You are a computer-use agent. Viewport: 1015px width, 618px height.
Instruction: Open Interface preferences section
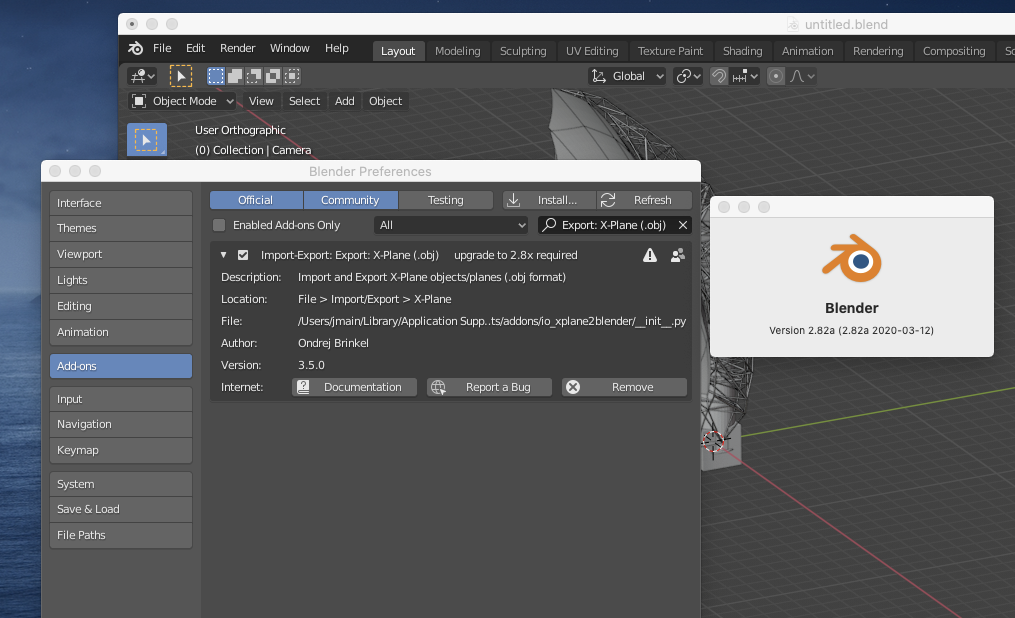coord(121,203)
